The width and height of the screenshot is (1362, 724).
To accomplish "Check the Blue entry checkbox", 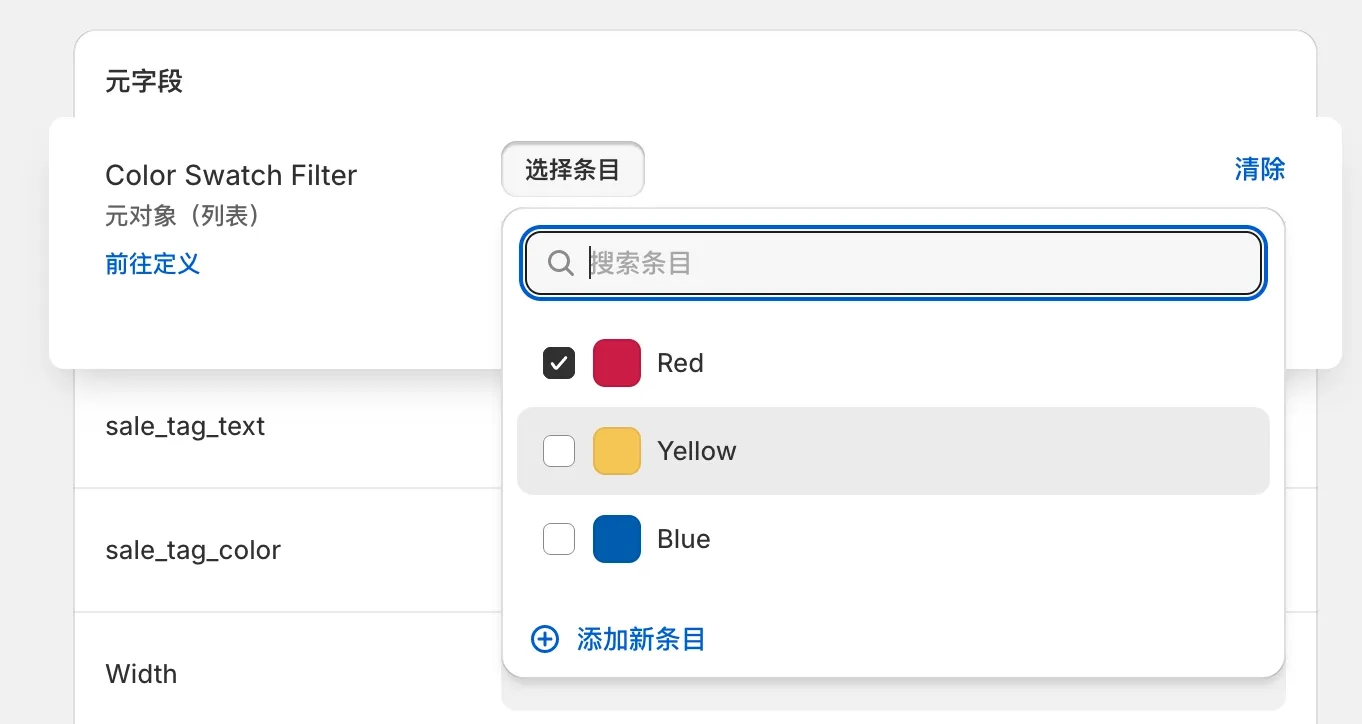I will pos(559,538).
